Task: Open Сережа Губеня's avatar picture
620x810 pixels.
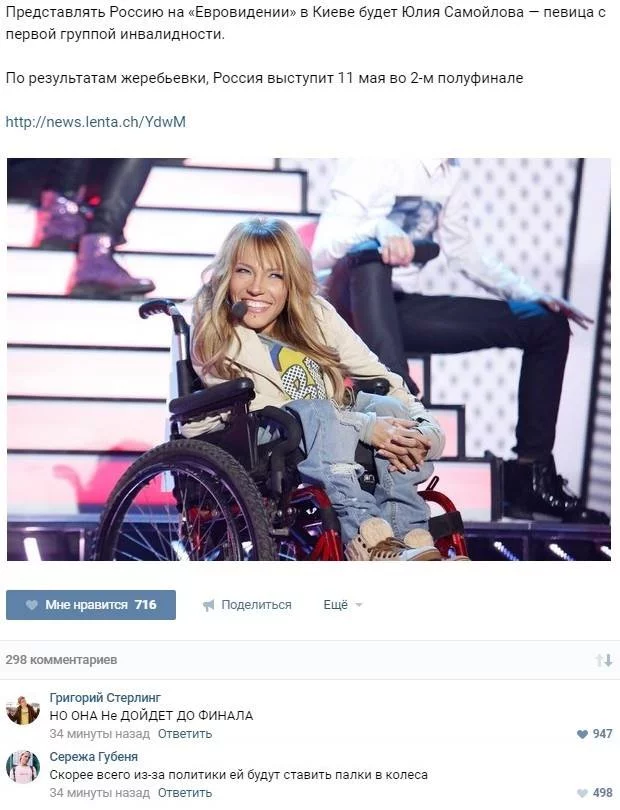Action: pos(23,768)
